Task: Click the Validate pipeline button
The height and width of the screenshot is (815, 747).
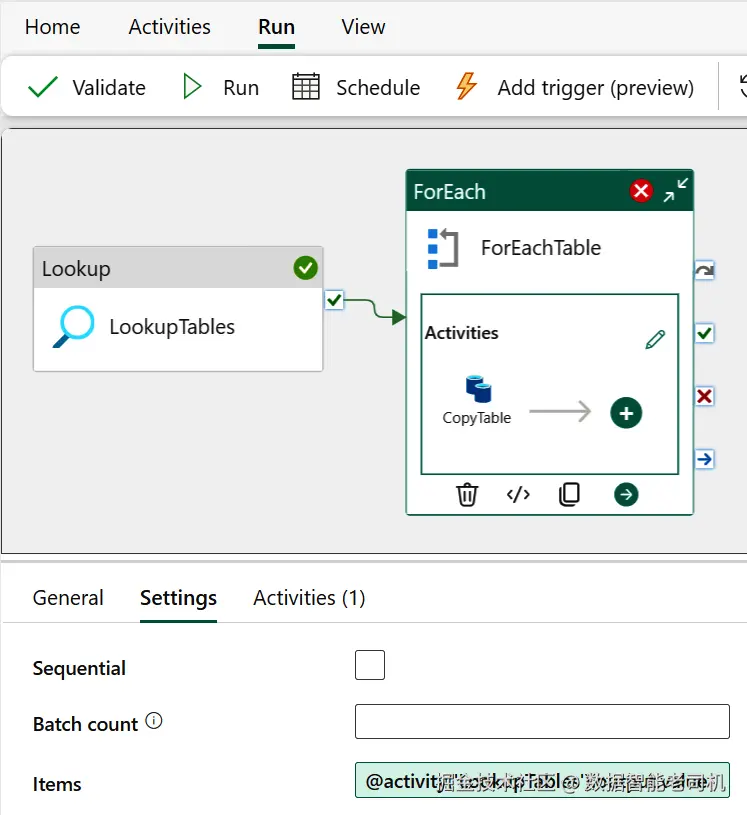Action: click(x=87, y=88)
